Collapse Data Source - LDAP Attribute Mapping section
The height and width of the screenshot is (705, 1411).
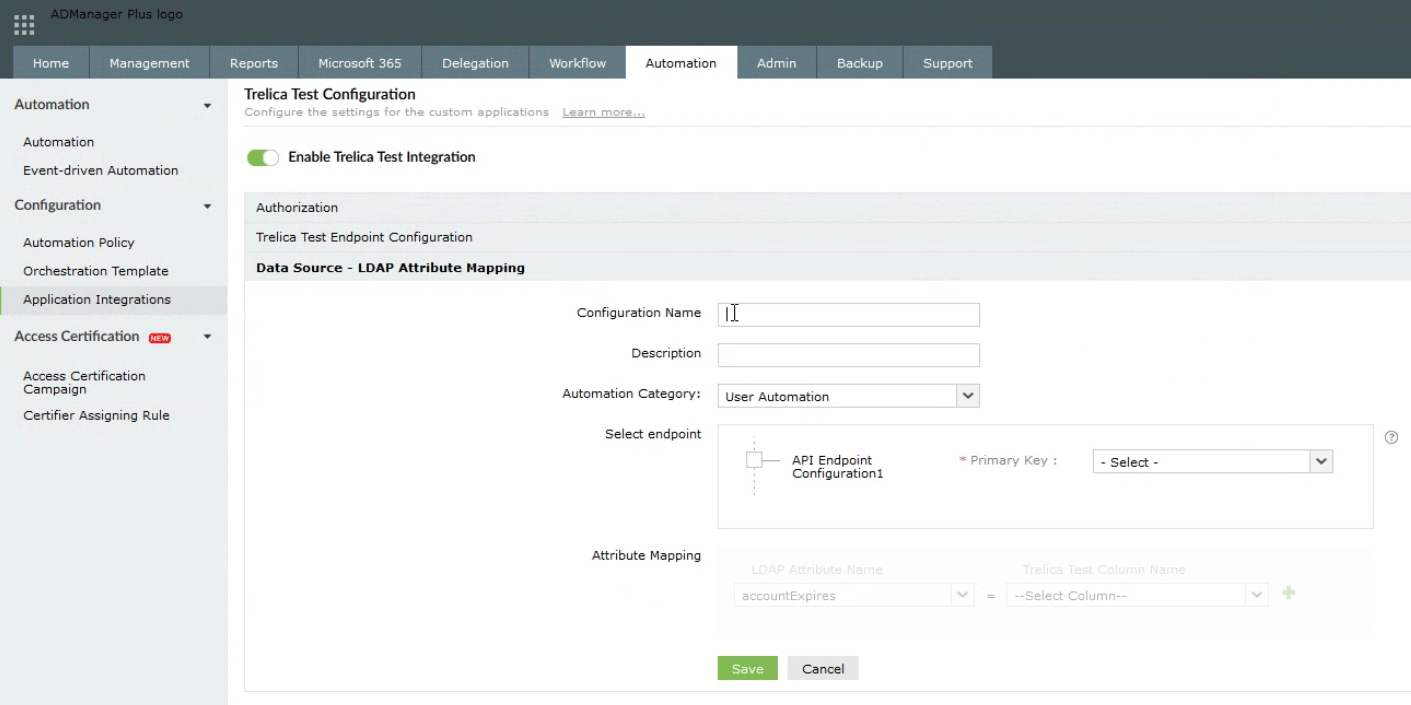click(x=827, y=267)
